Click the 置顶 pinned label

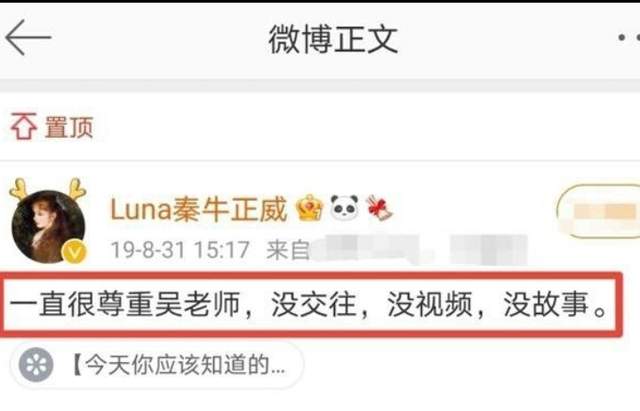coord(69,127)
